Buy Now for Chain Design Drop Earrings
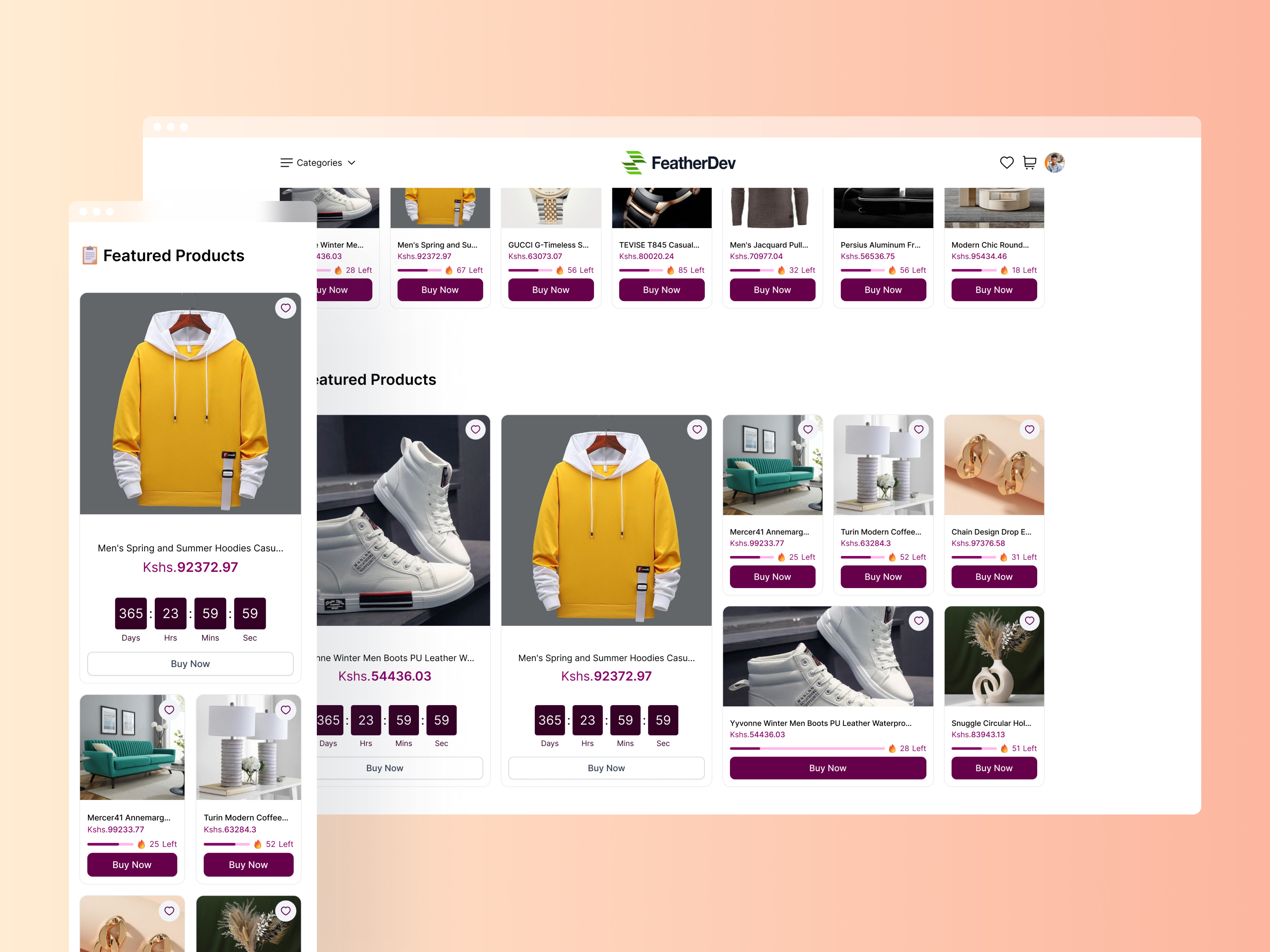This screenshot has width=1270, height=952. 994,577
